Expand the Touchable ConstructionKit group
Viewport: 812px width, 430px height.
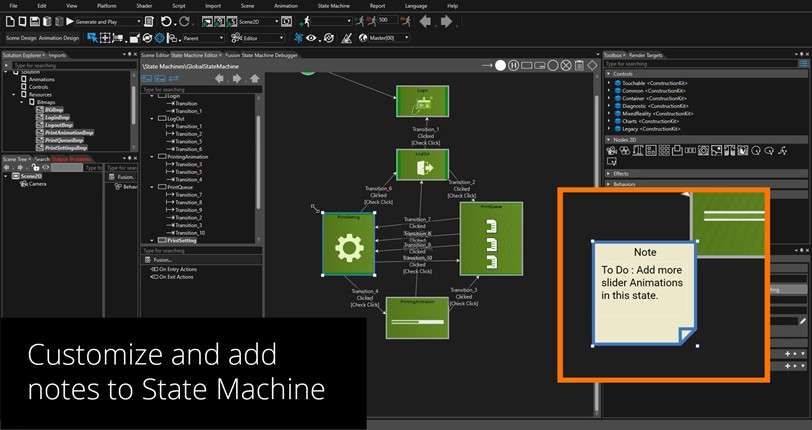pyautogui.click(x=608, y=85)
